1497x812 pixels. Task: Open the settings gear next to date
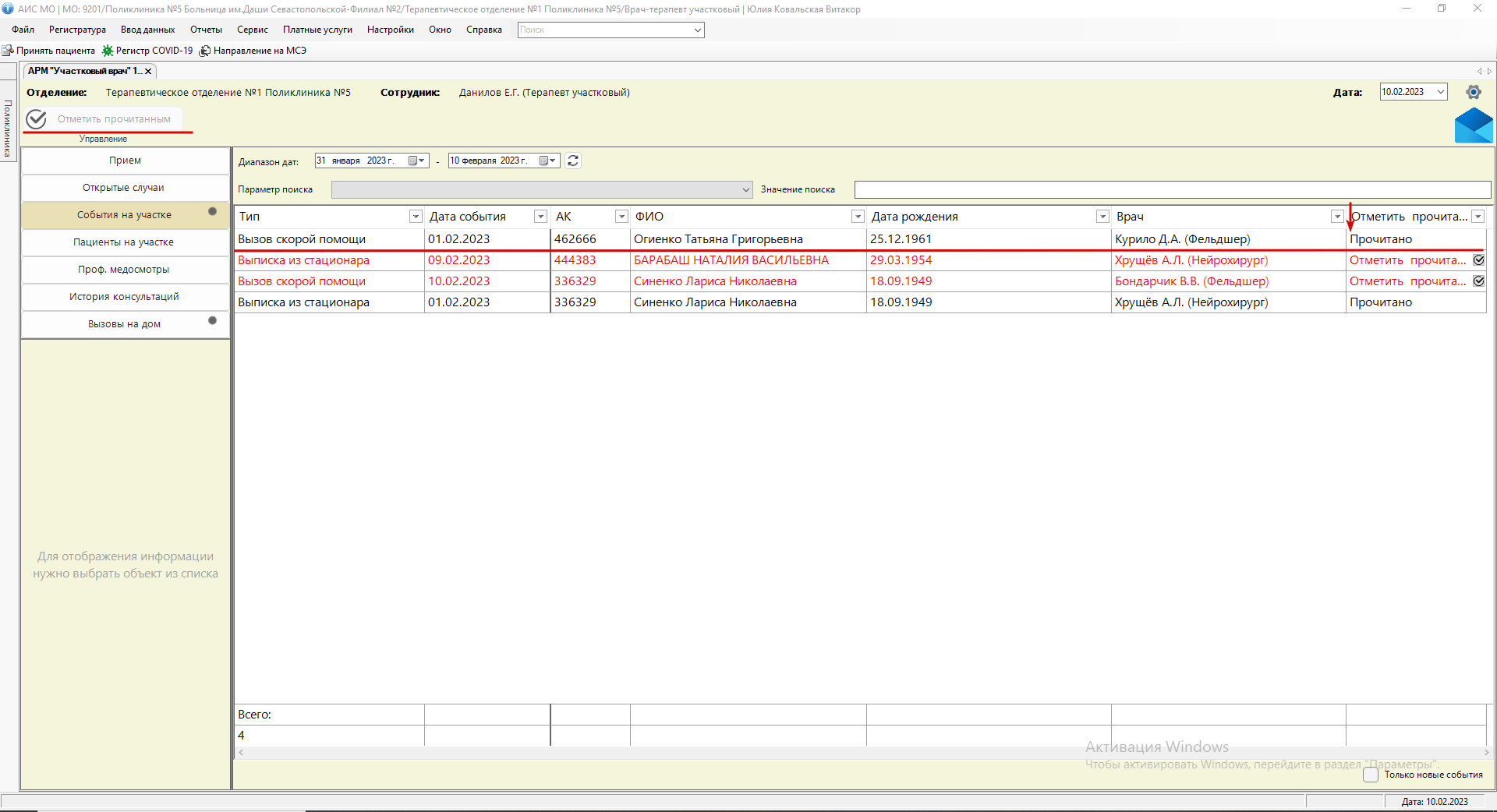[1473, 92]
